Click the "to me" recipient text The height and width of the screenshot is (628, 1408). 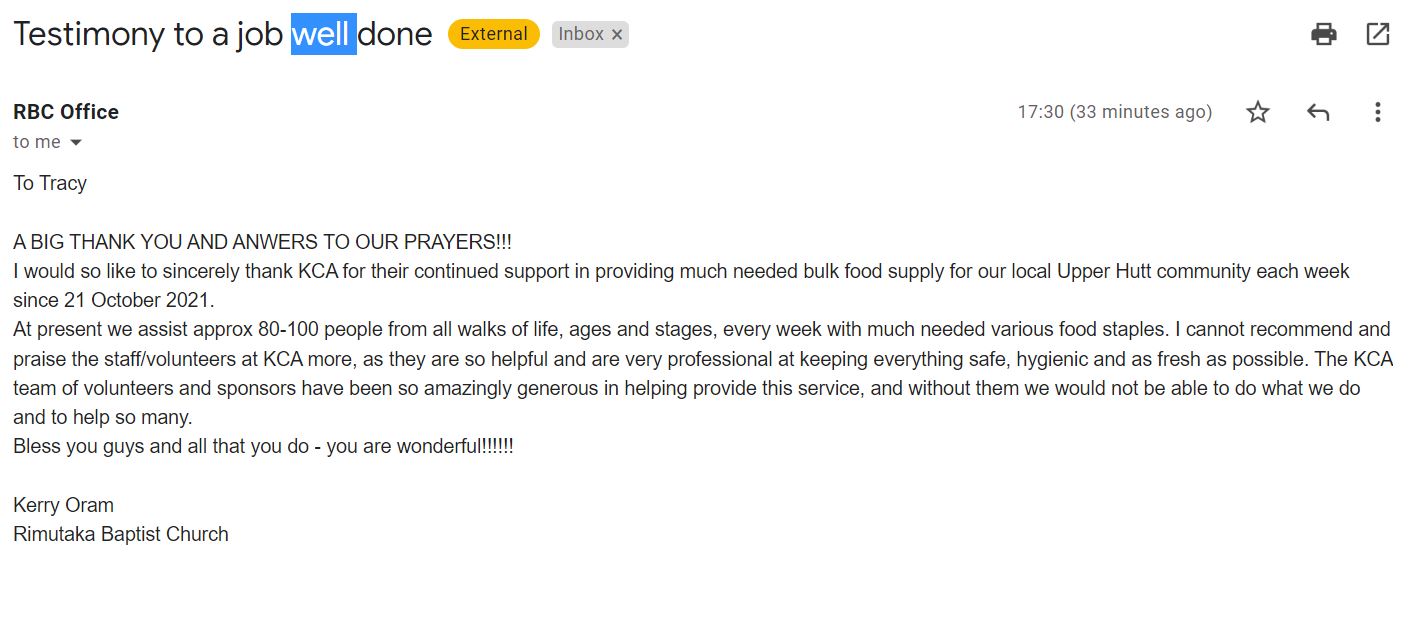click(37, 142)
